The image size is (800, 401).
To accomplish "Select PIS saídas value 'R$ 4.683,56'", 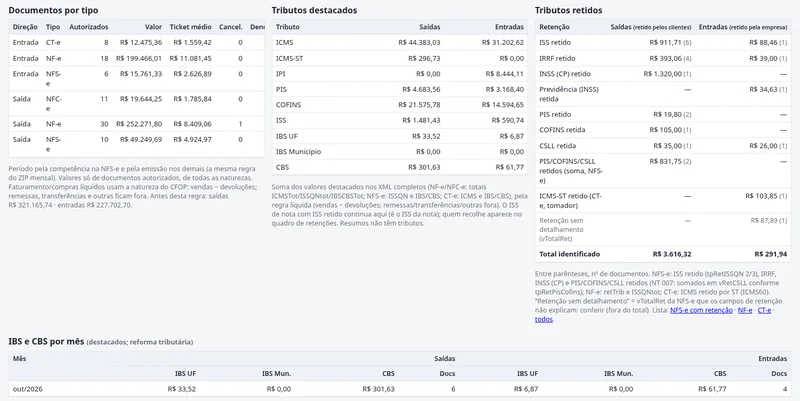I will 421,89.
